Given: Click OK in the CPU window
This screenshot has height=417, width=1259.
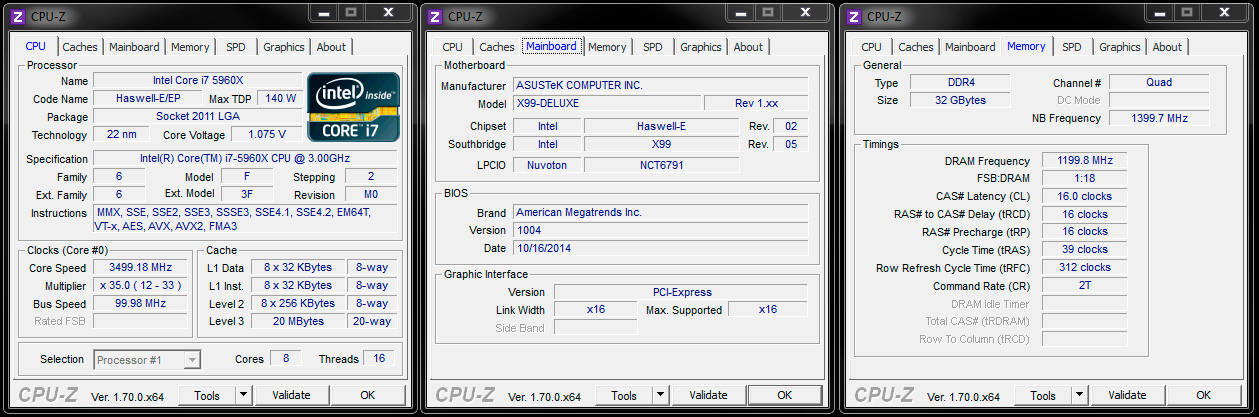Looking at the screenshot, I should [x=368, y=395].
